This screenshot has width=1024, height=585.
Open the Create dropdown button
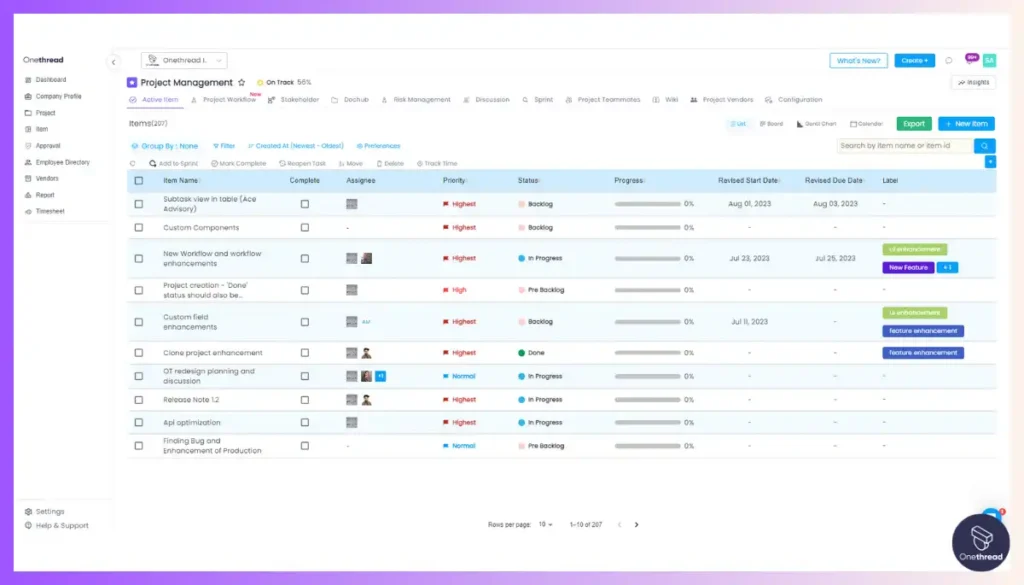coord(914,61)
